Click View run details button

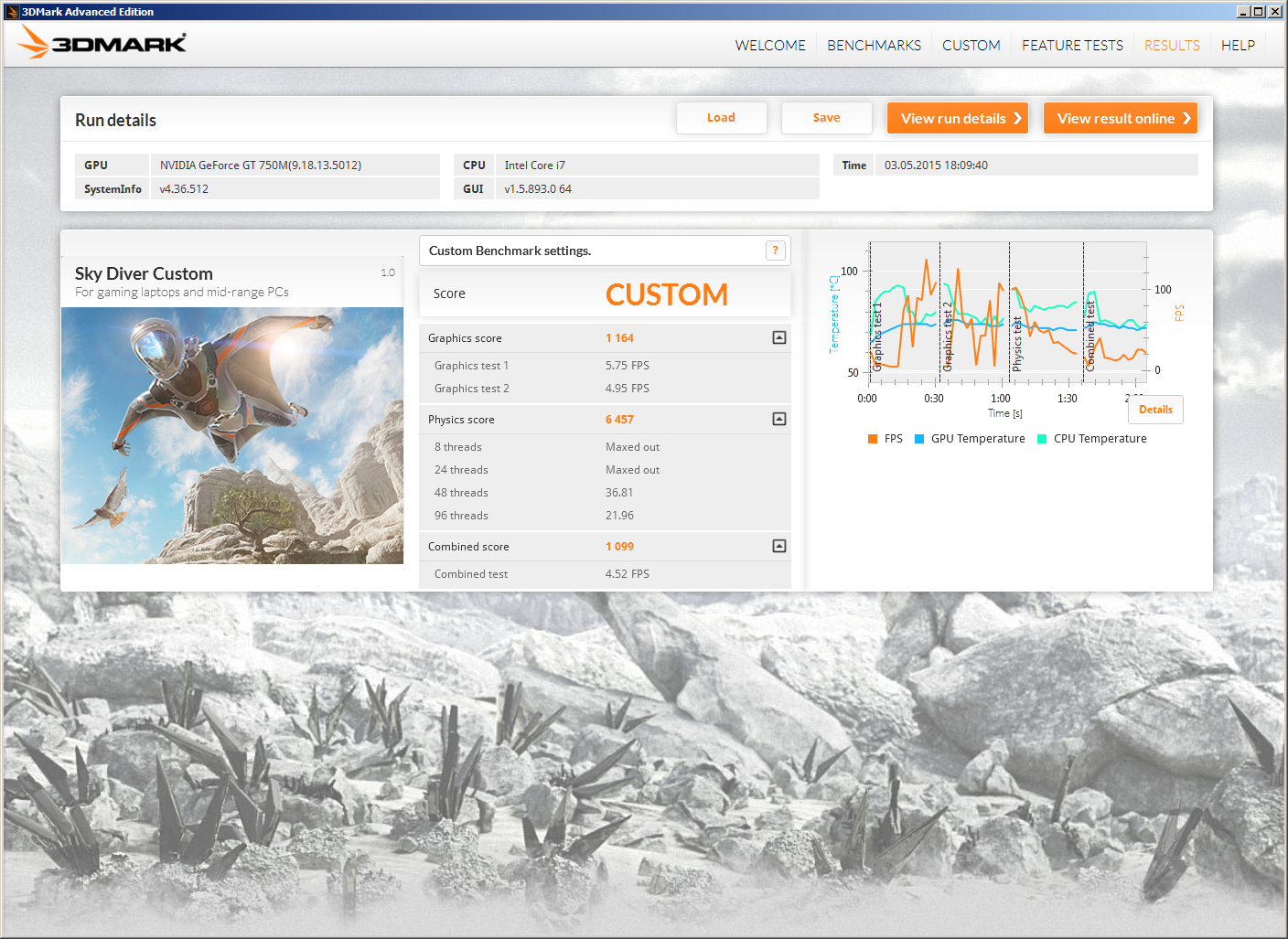(x=958, y=118)
